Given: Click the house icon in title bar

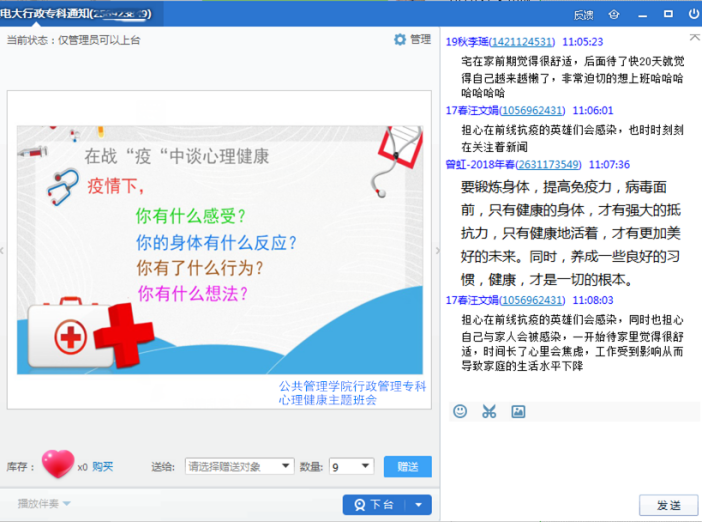Looking at the screenshot, I should click(614, 15).
